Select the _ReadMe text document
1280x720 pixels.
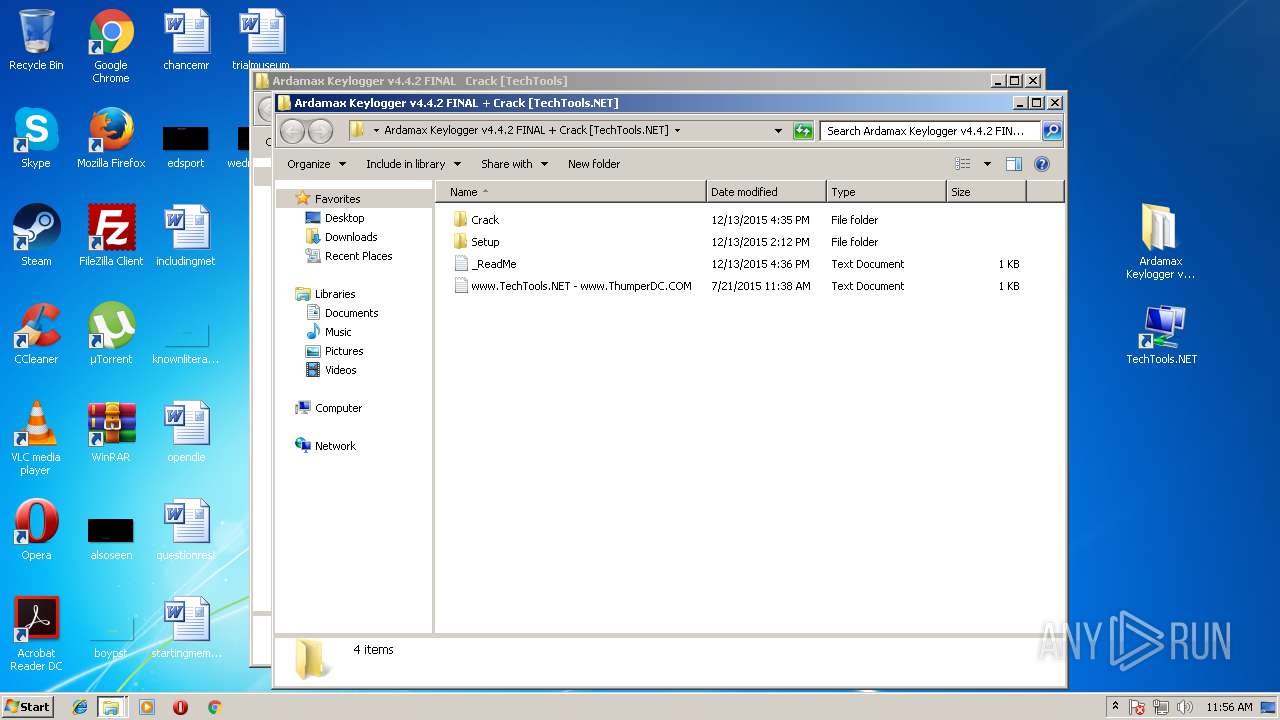(485, 264)
